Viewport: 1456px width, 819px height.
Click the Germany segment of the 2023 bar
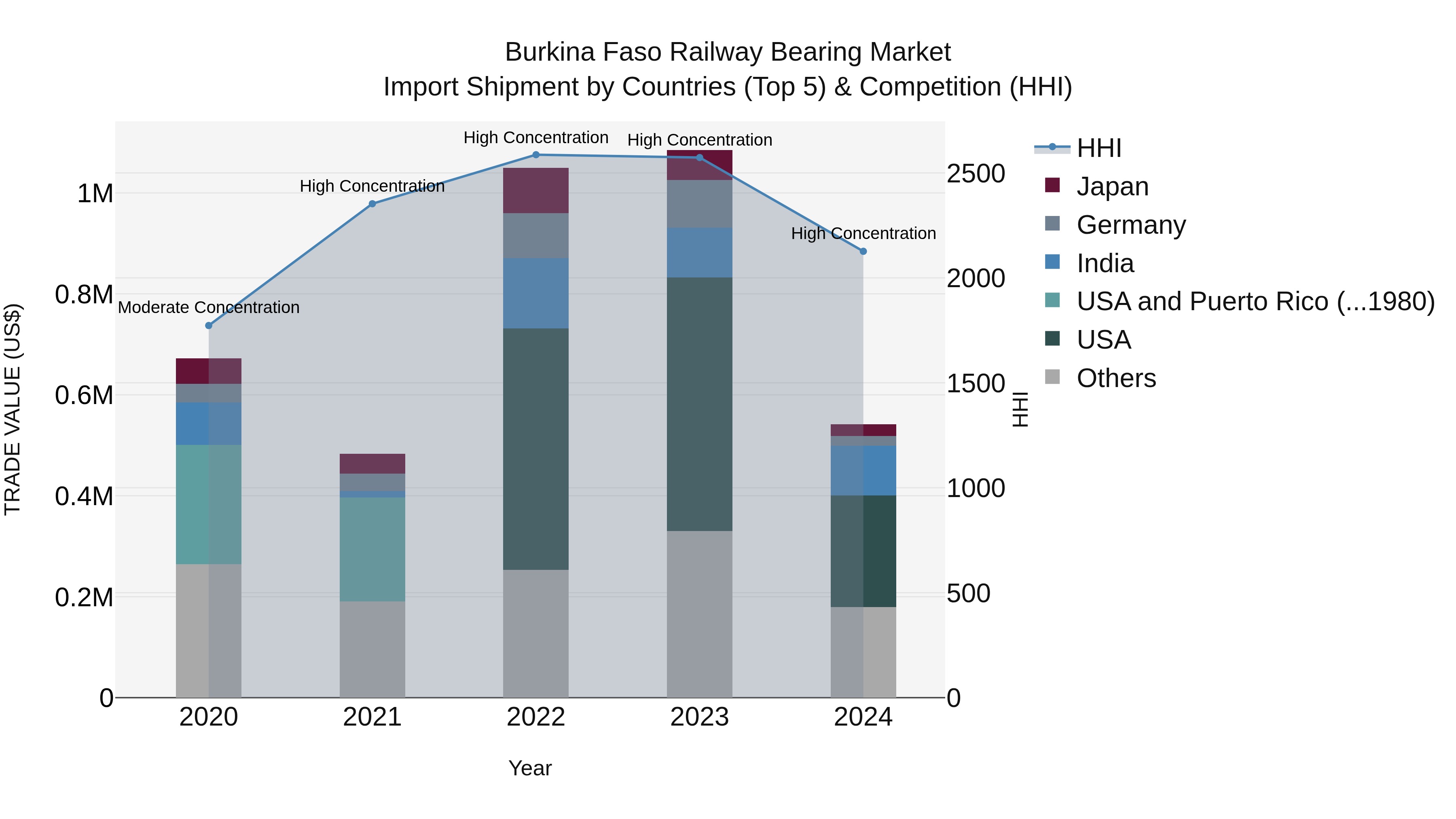coord(700,204)
